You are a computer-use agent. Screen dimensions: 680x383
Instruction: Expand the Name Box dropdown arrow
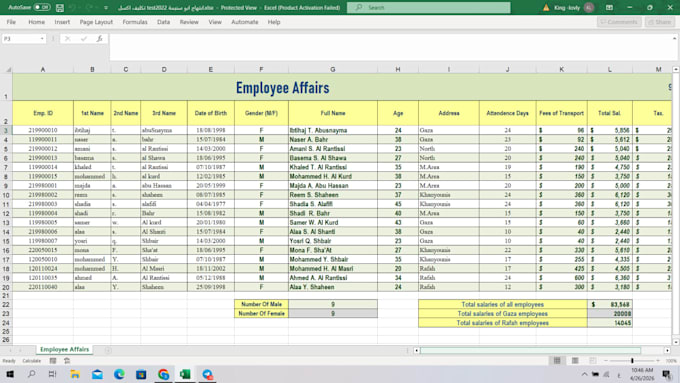click(42, 39)
